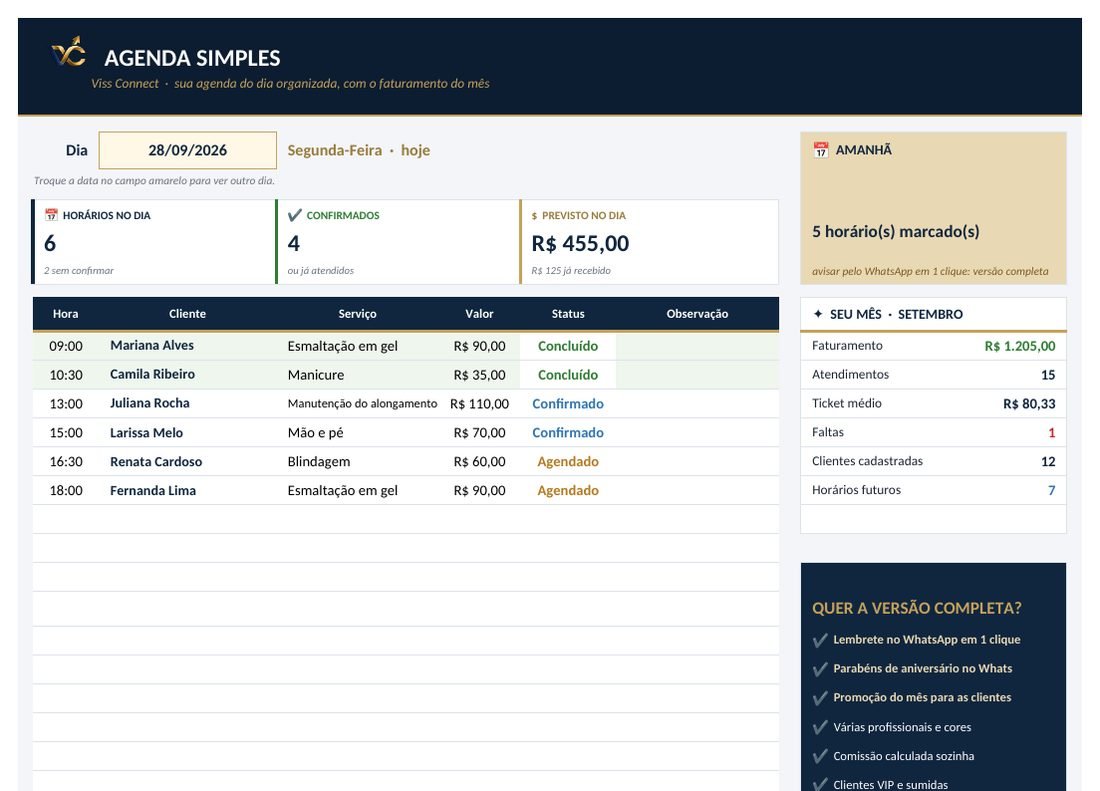1100x791 pixels.
Task: Click the Confirmado status for Juliana Rocha
Action: tap(568, 403)
